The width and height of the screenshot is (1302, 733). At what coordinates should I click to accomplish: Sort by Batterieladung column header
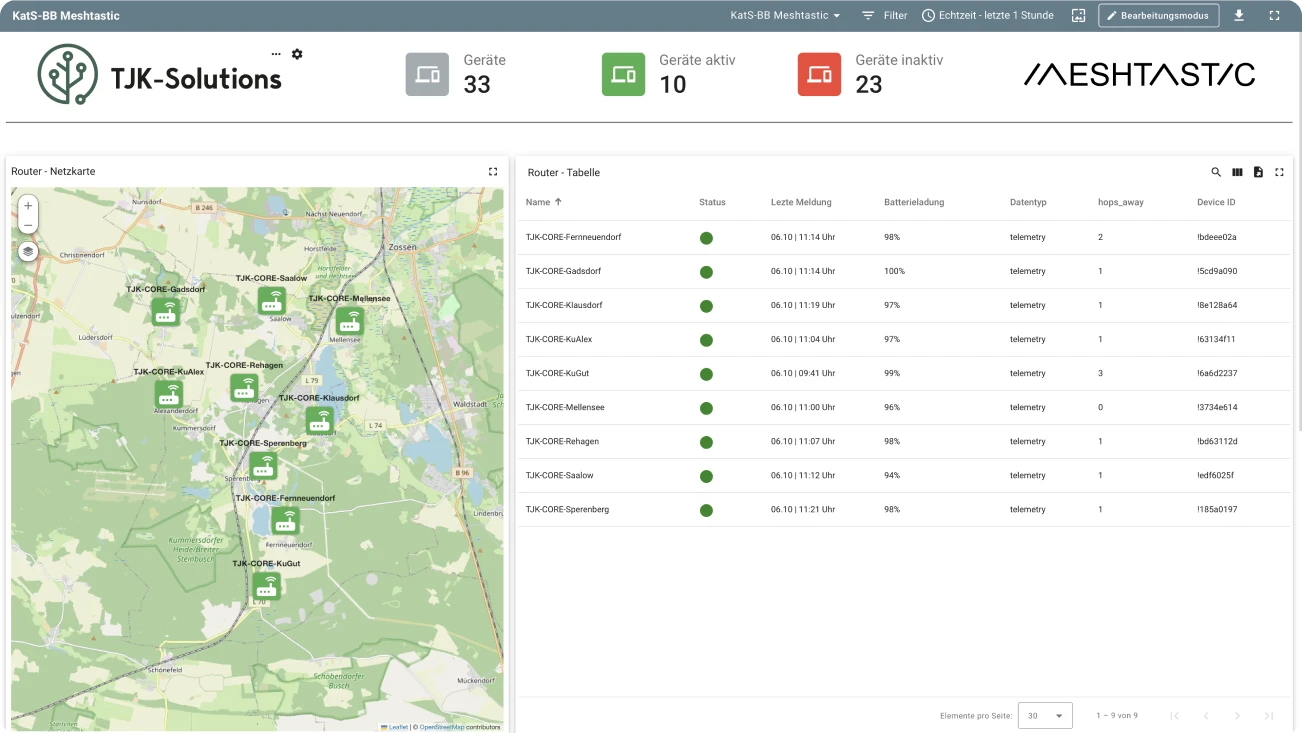point(913,202)
